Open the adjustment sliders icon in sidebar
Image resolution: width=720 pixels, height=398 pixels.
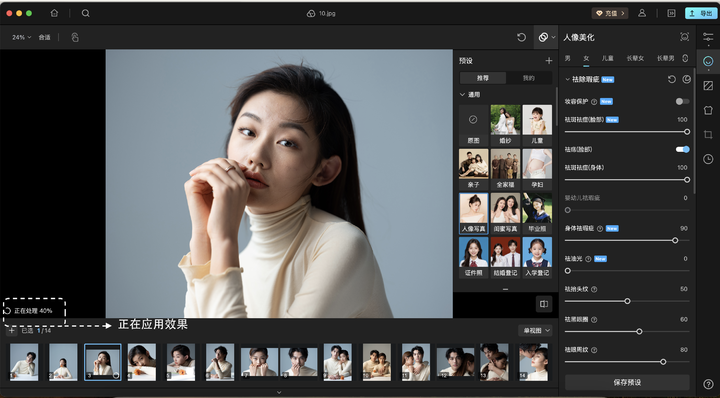coord(708,37)
